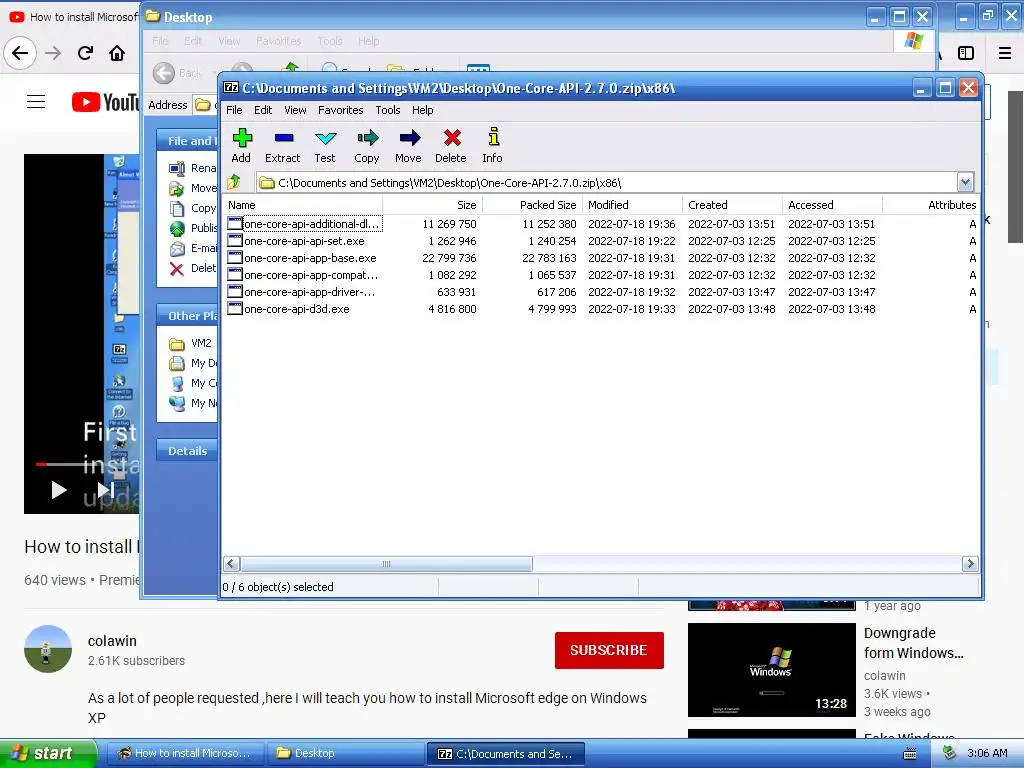
Task: Switch to How to install Microso... taskbar button
Action: pyautogui.click(x=185, y=753)
